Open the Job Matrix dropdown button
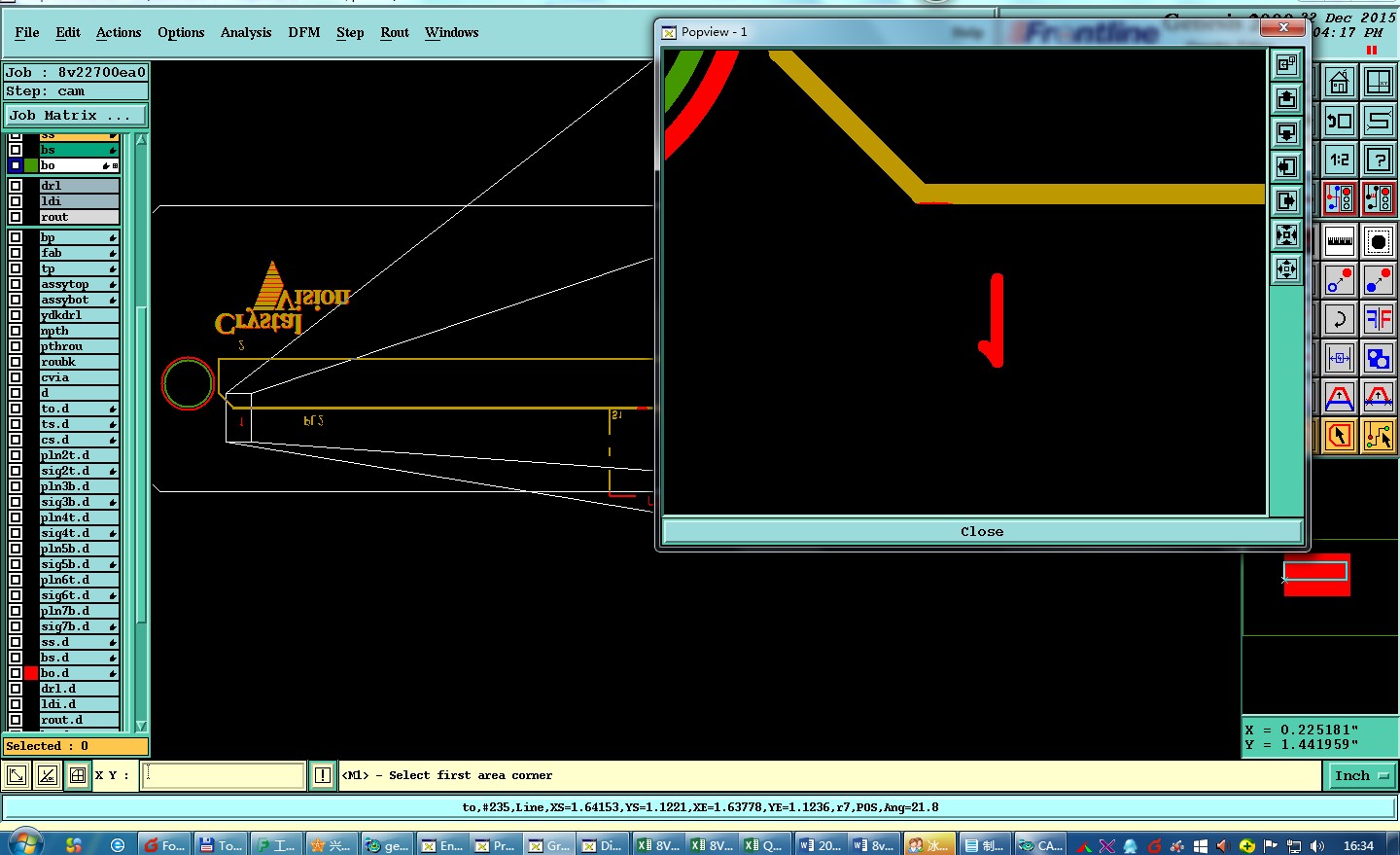This screenshot has width=1400, height=855. tap(75, 115)
